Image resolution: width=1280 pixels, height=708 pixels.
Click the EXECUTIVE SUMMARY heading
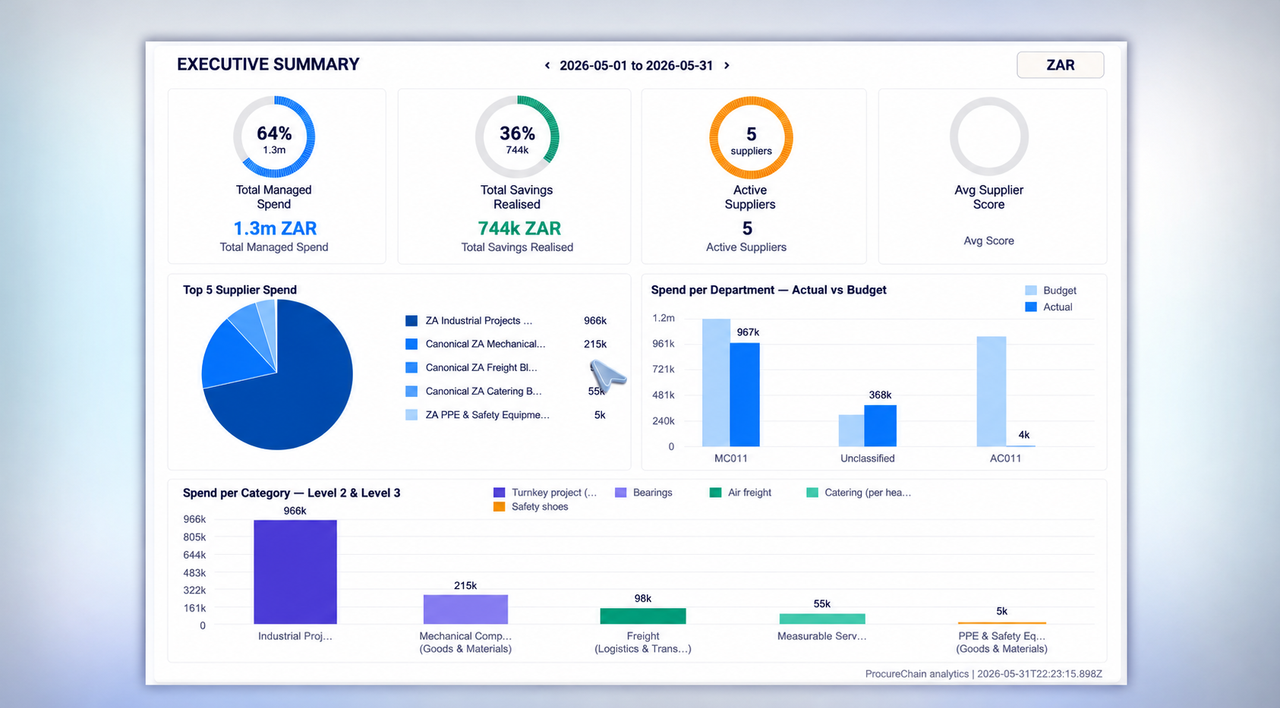click(x=268, y=64)
